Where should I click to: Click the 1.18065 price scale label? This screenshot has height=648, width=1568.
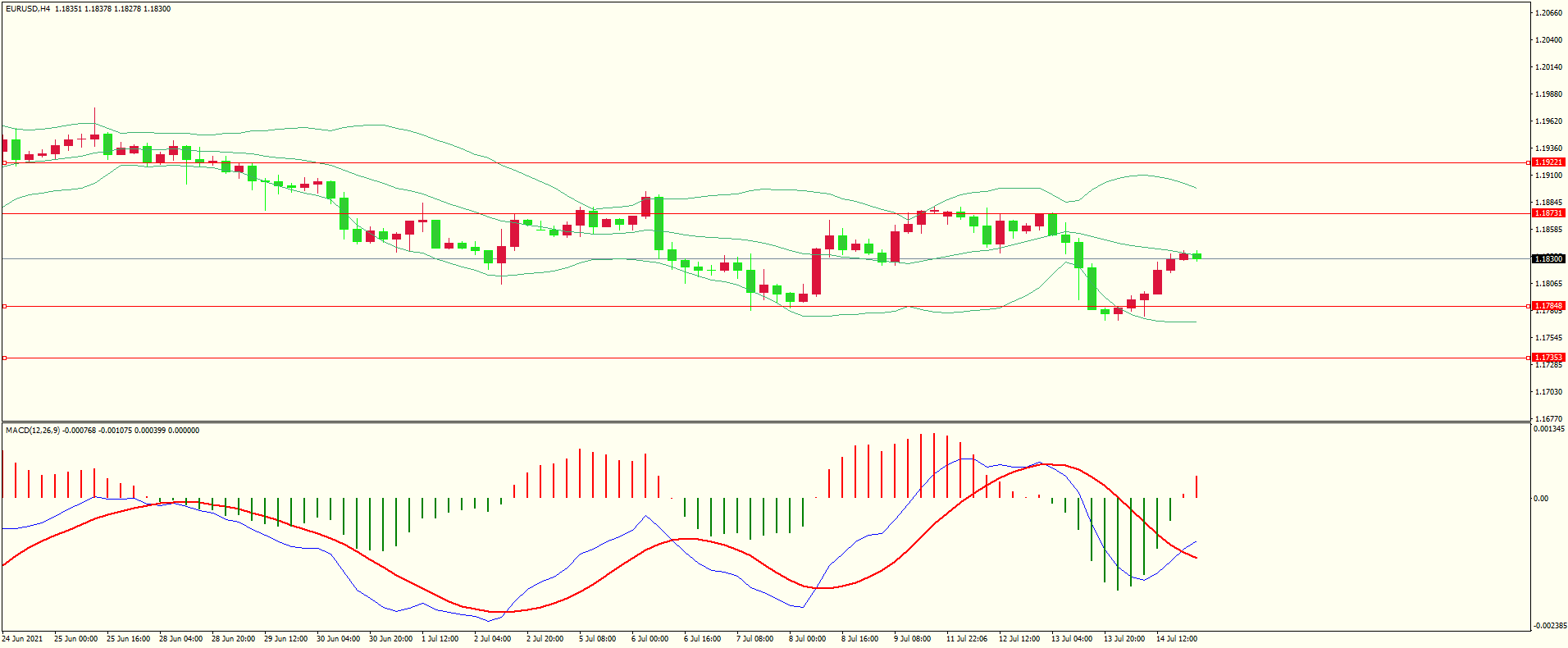(x=1548, y=284)
